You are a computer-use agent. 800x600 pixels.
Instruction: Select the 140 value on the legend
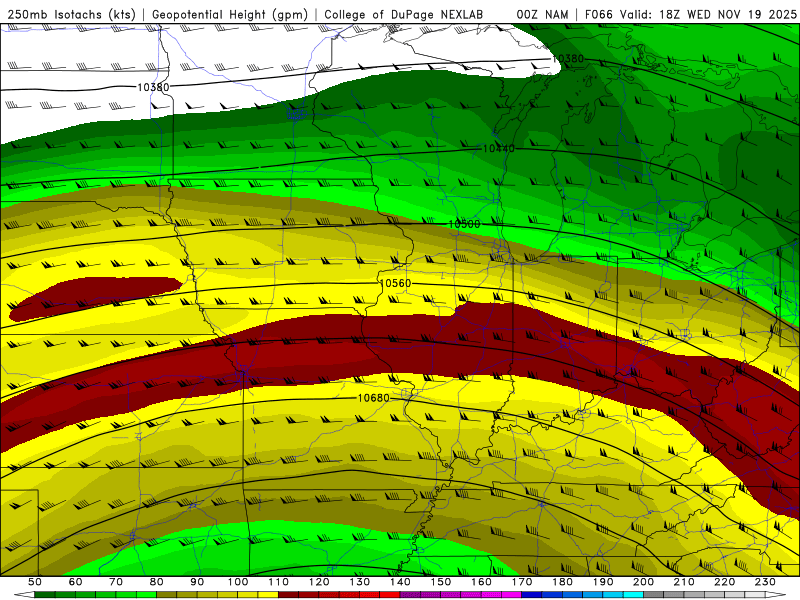pos(400,582)
